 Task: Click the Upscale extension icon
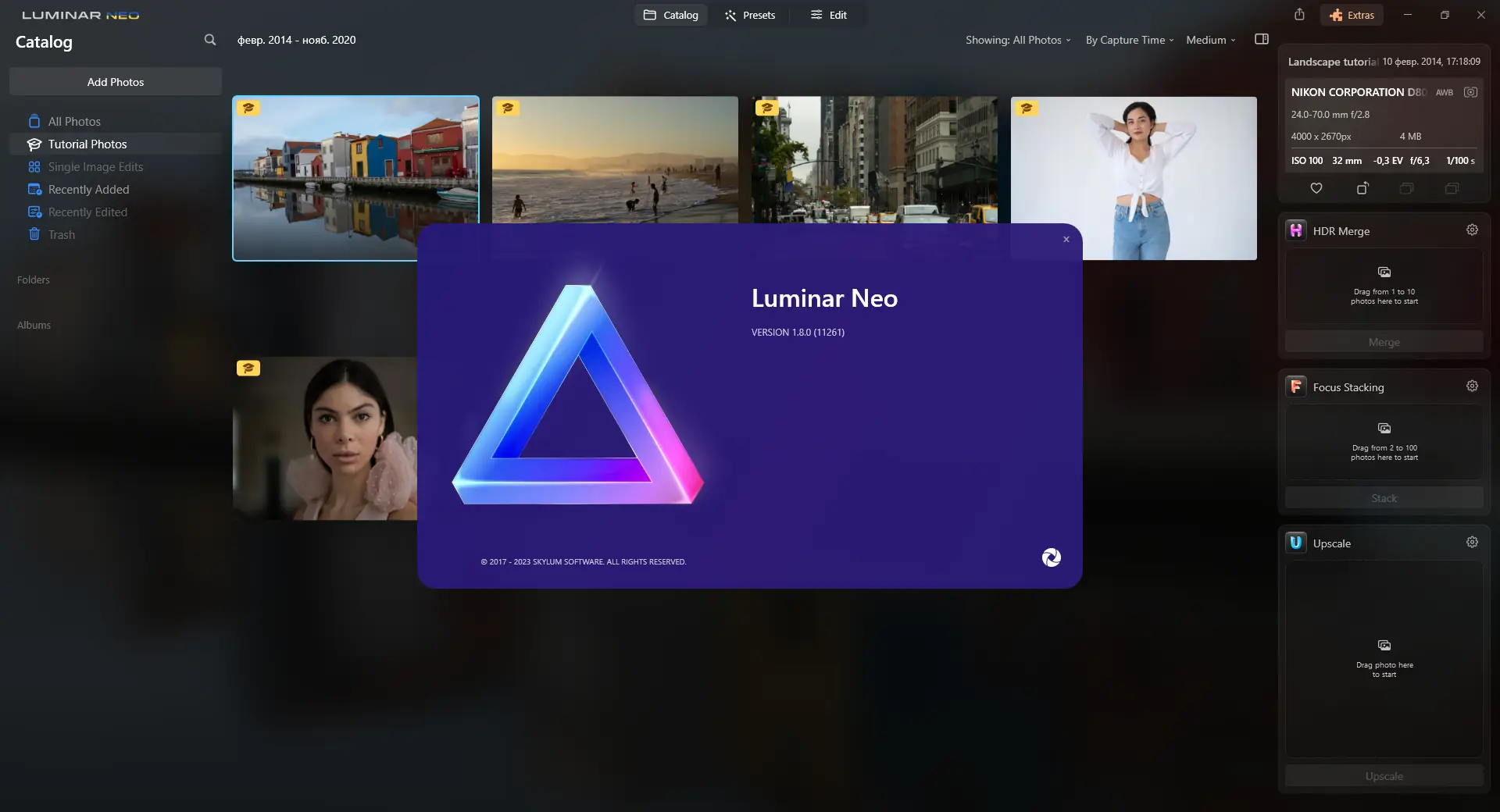(x=1296, y=543)
